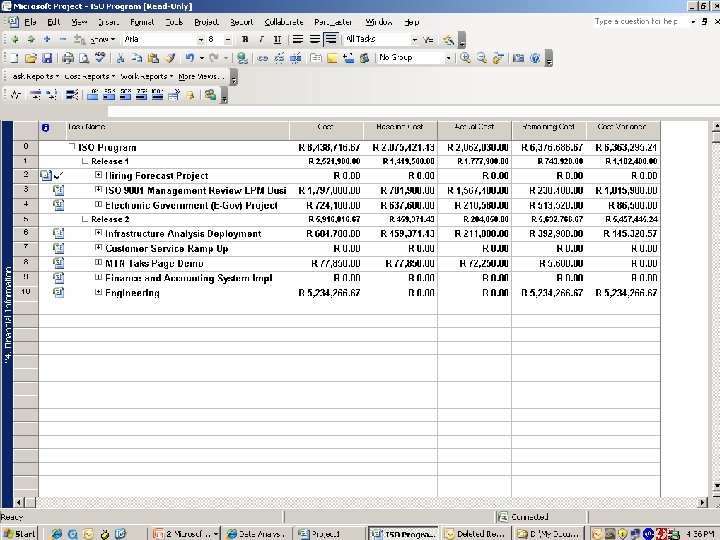Screen dimensions: 720x540
Task: Click the Format Painter brush icon
Action: click(170, 58)
